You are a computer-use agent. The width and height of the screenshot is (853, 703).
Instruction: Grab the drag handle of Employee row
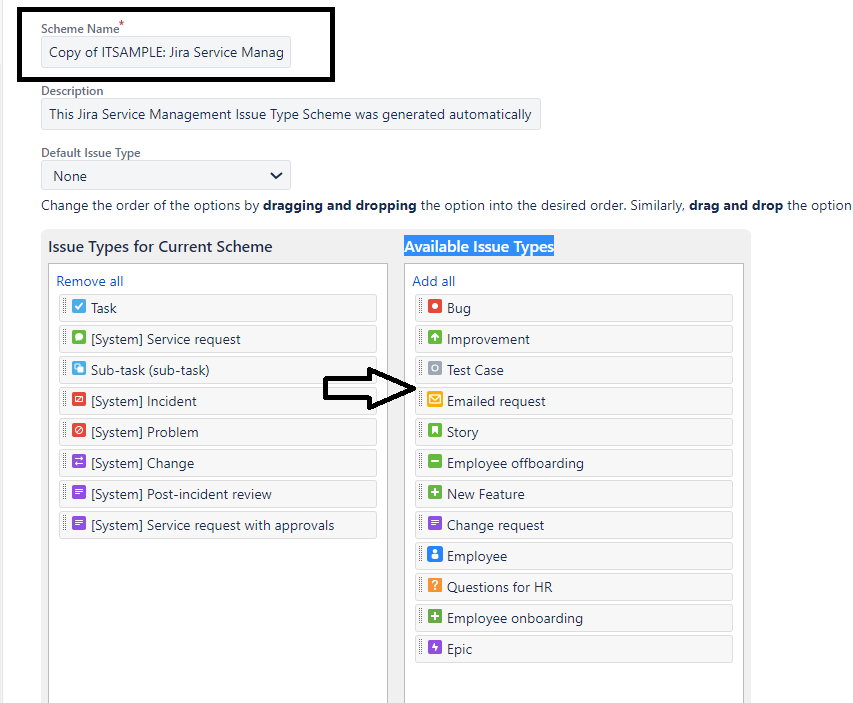421,554
